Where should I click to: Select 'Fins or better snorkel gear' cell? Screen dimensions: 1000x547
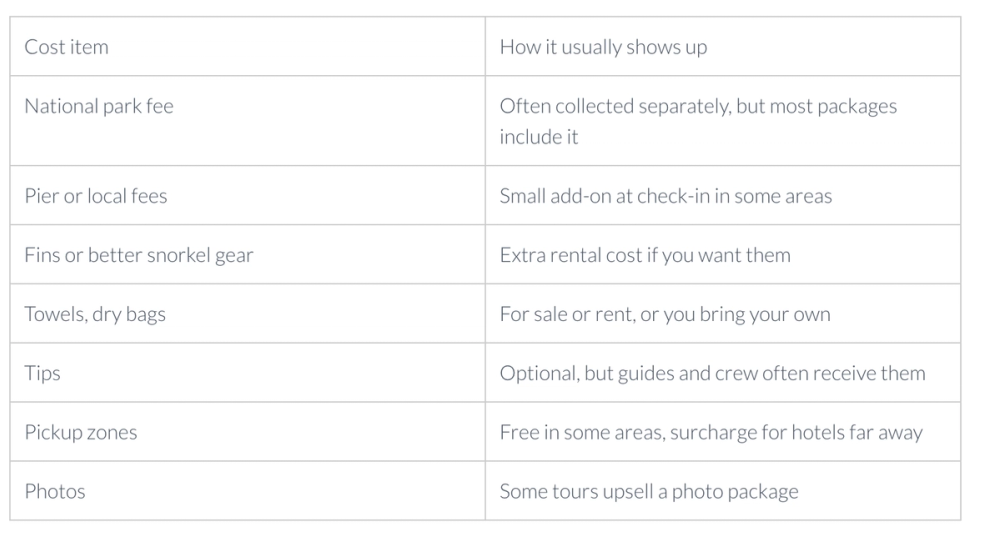pos(139,255)
